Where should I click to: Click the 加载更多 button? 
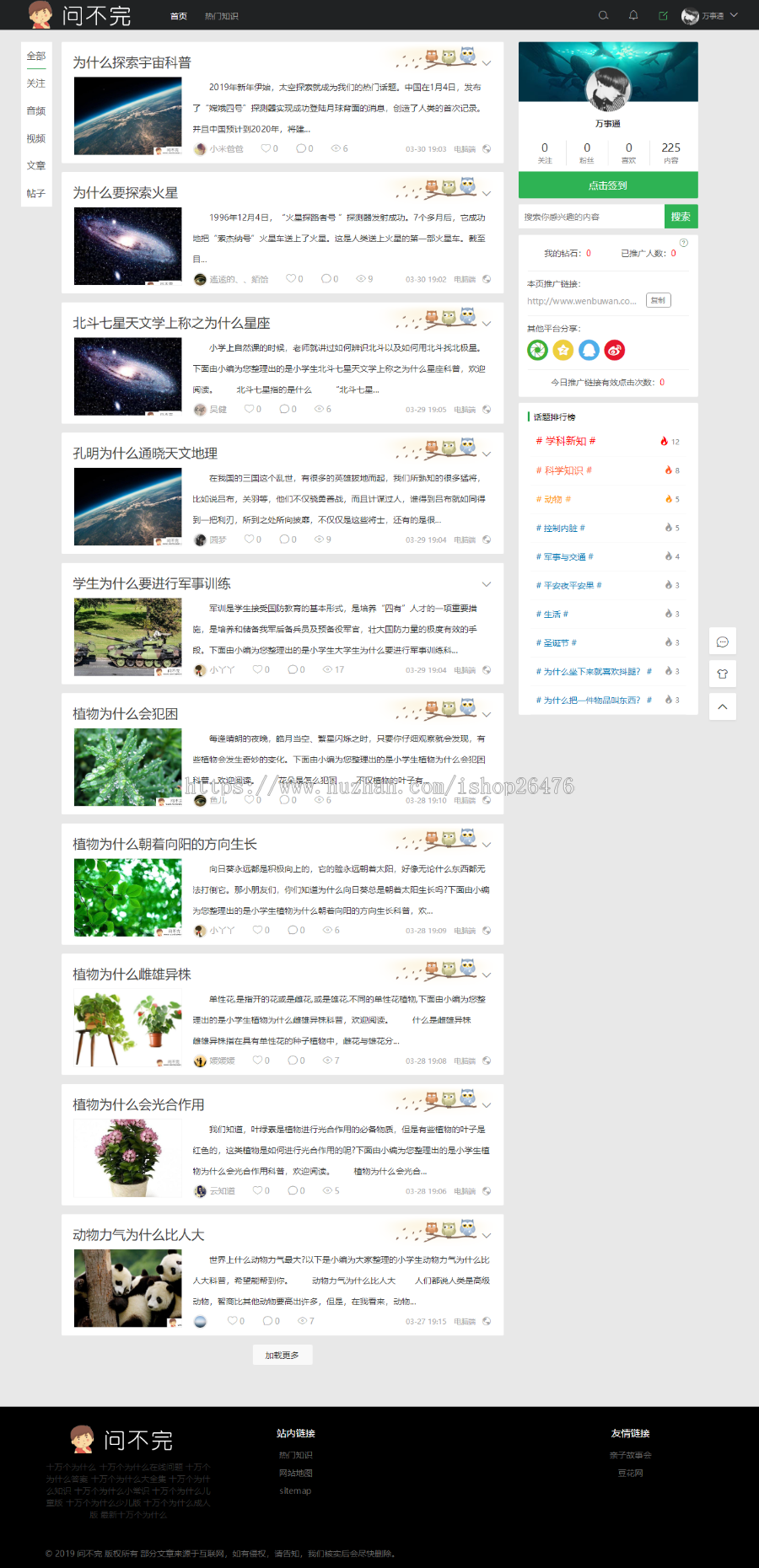(283, 1355)
